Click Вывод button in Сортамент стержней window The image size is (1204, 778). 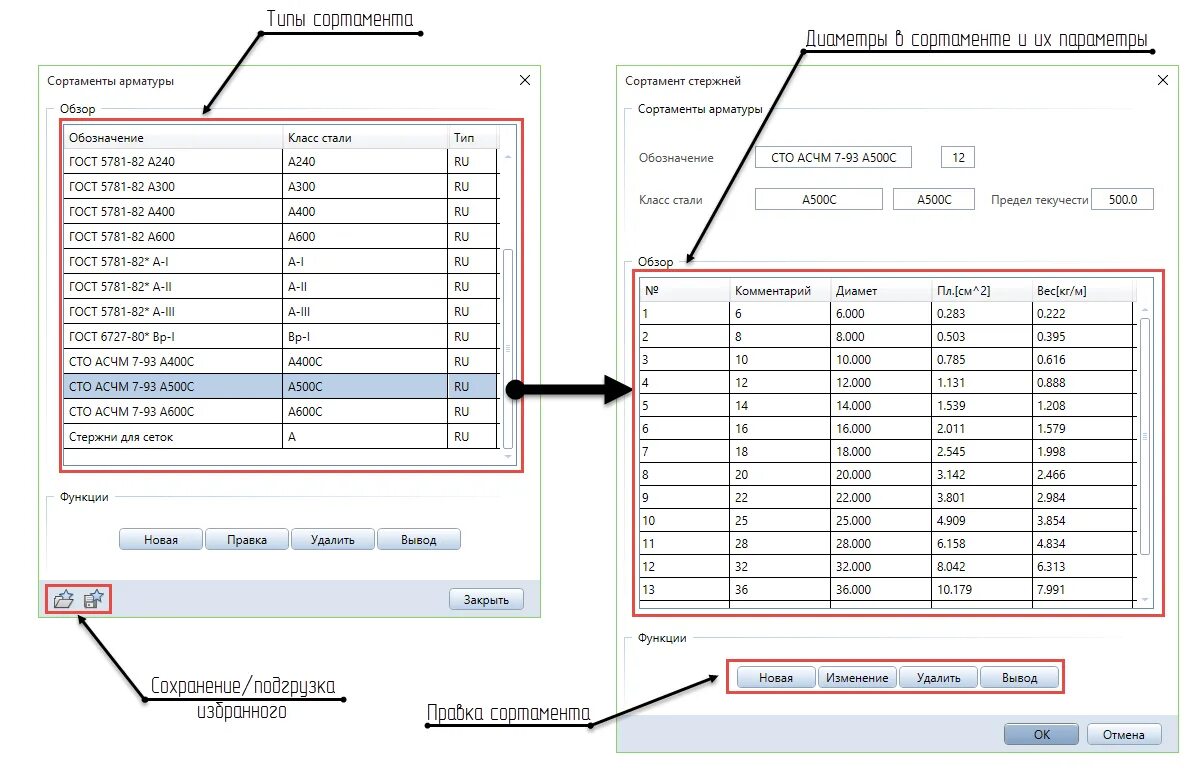(1019, 678)
